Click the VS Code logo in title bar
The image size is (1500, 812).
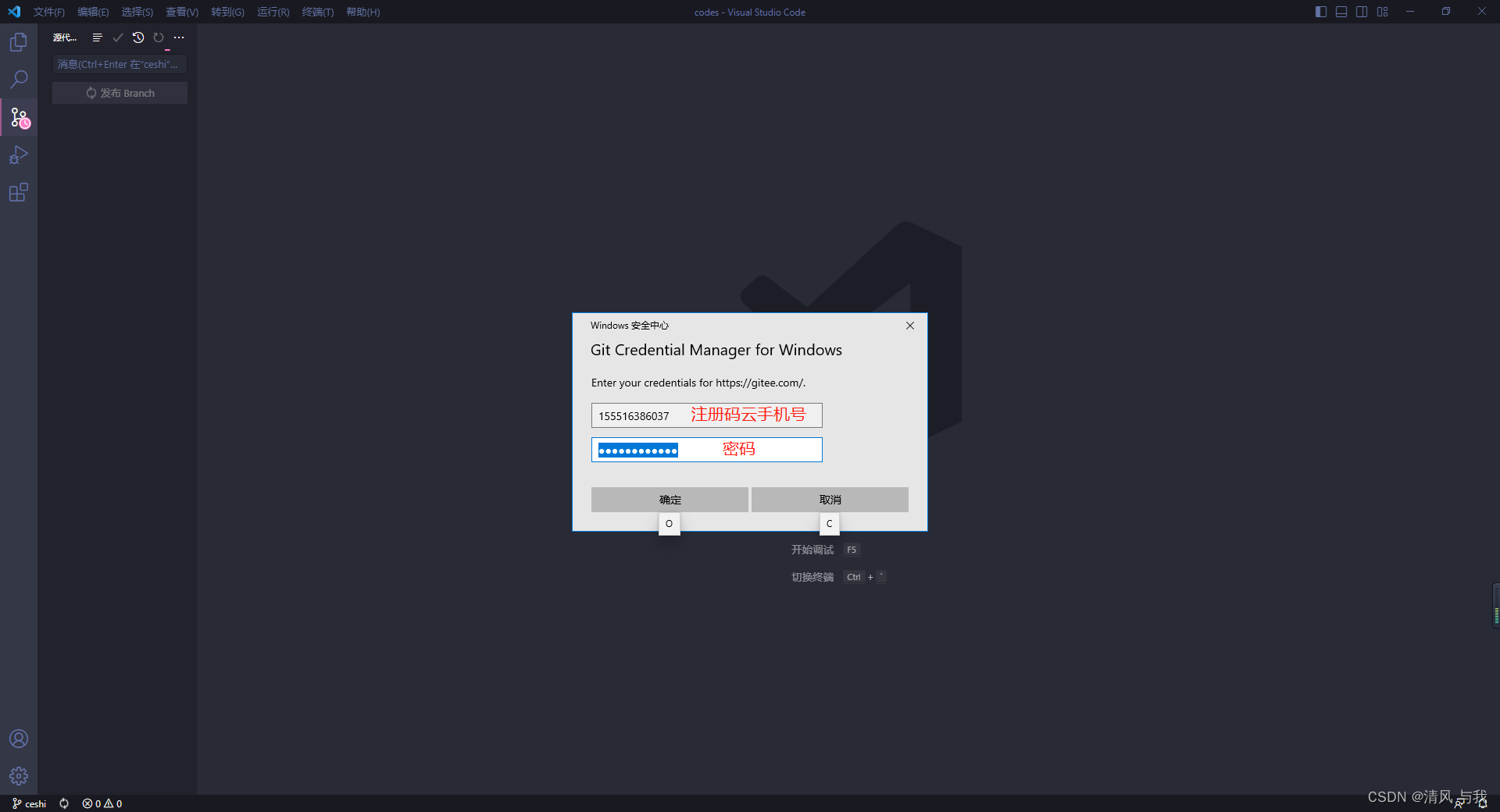pyautogui.click(x=14, y=12)
